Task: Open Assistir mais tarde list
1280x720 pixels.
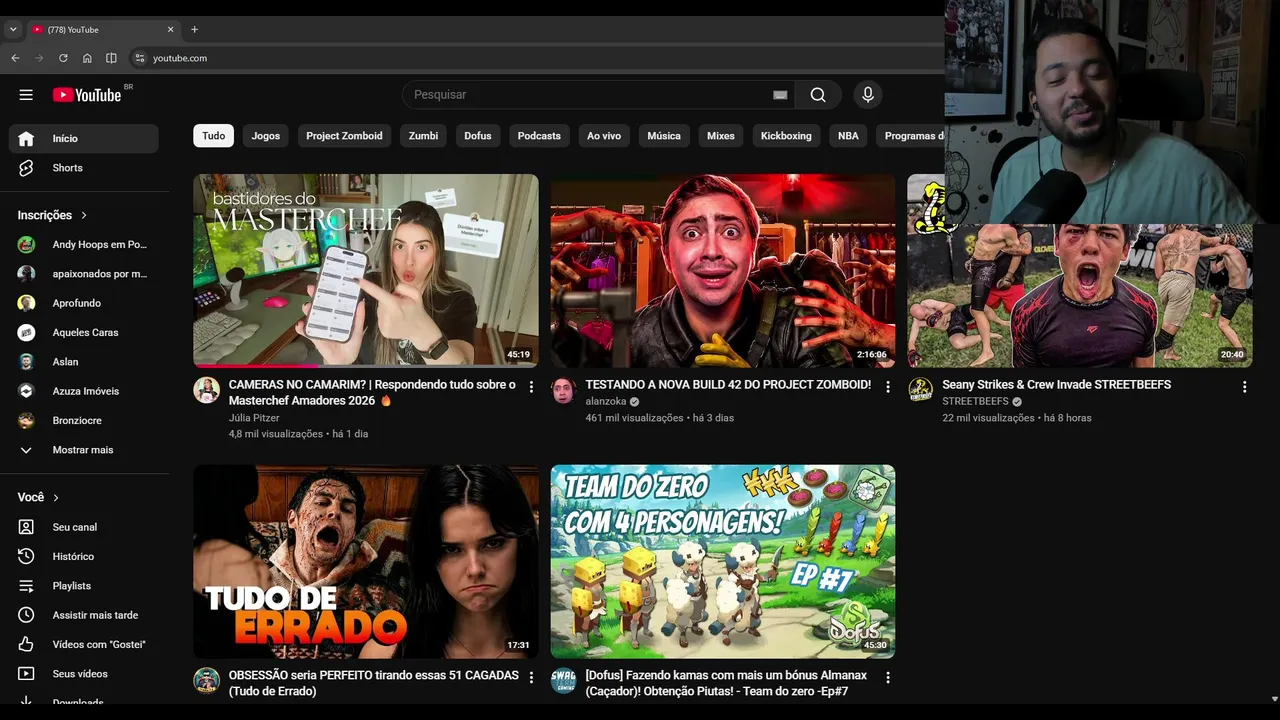Action: pos(84,615)
